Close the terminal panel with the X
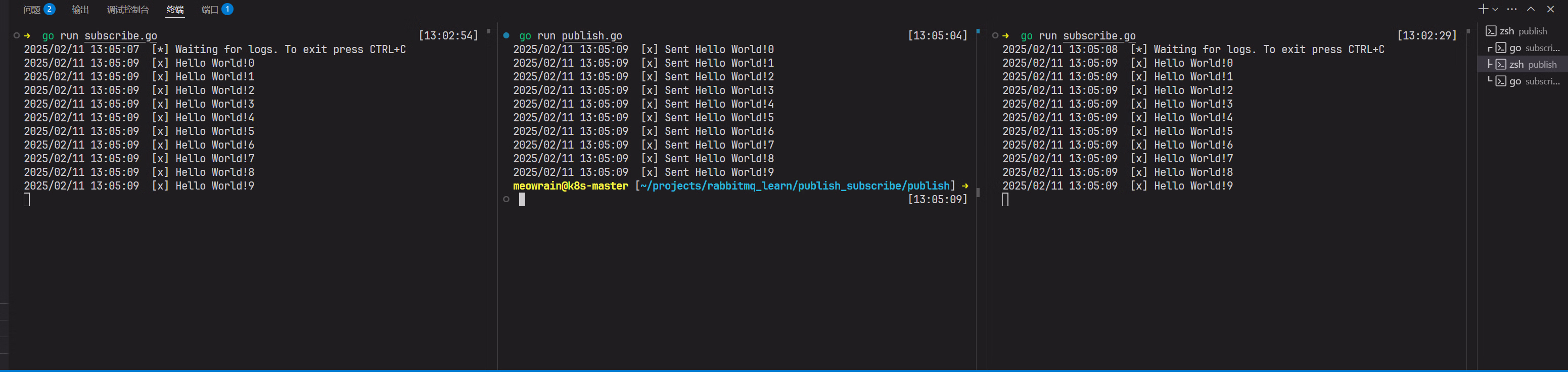Screen dimensions: 1568x372 [x=1550, y=9]
